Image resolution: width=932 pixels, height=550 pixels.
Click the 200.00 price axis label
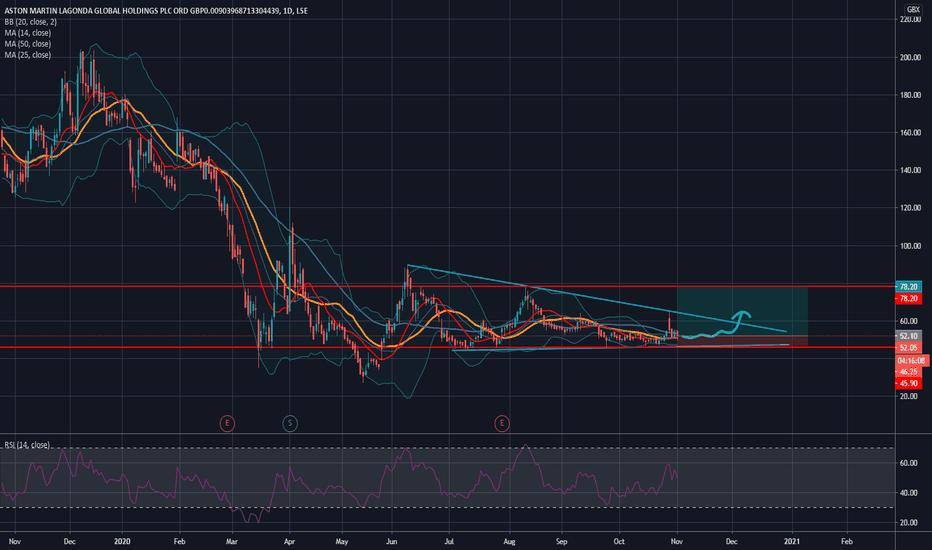coord(909,58)
